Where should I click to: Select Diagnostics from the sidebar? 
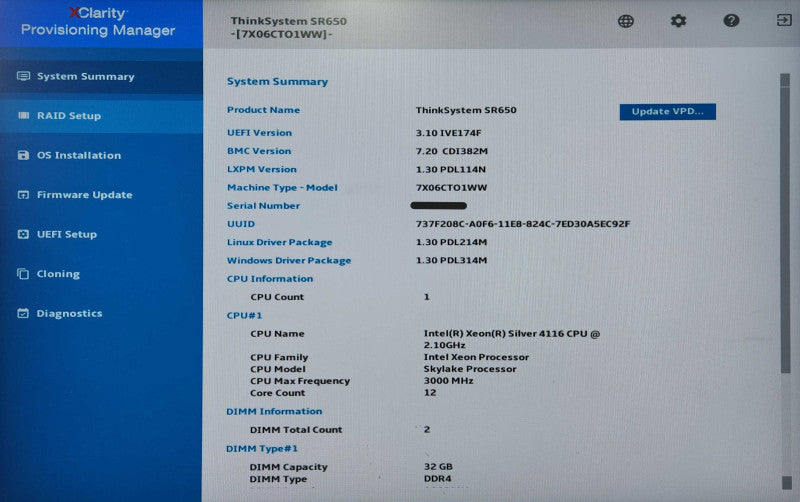[101, 313]
